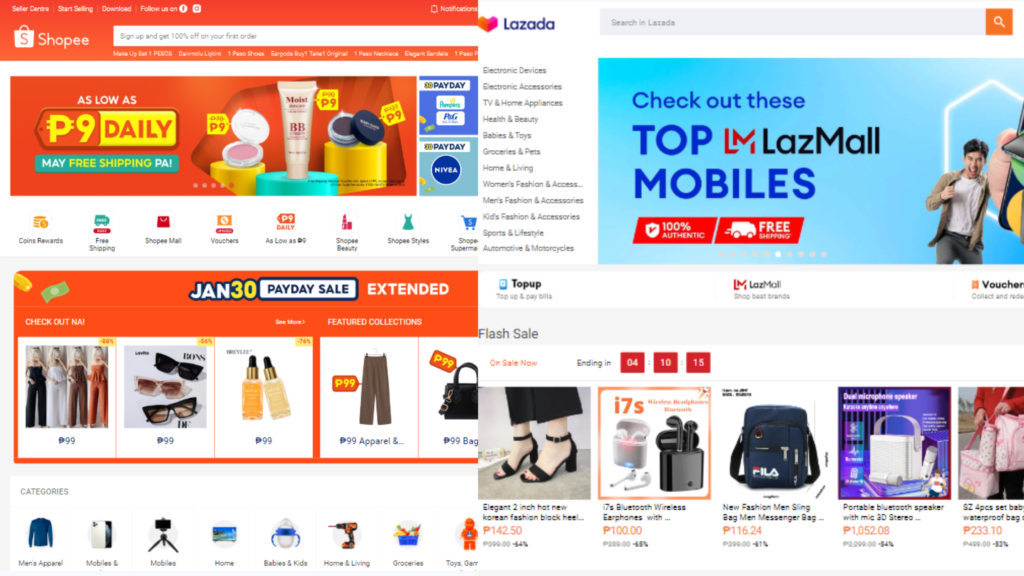Click the Shopee search input field
1024x576 pixels.
(x=295, y=36)
